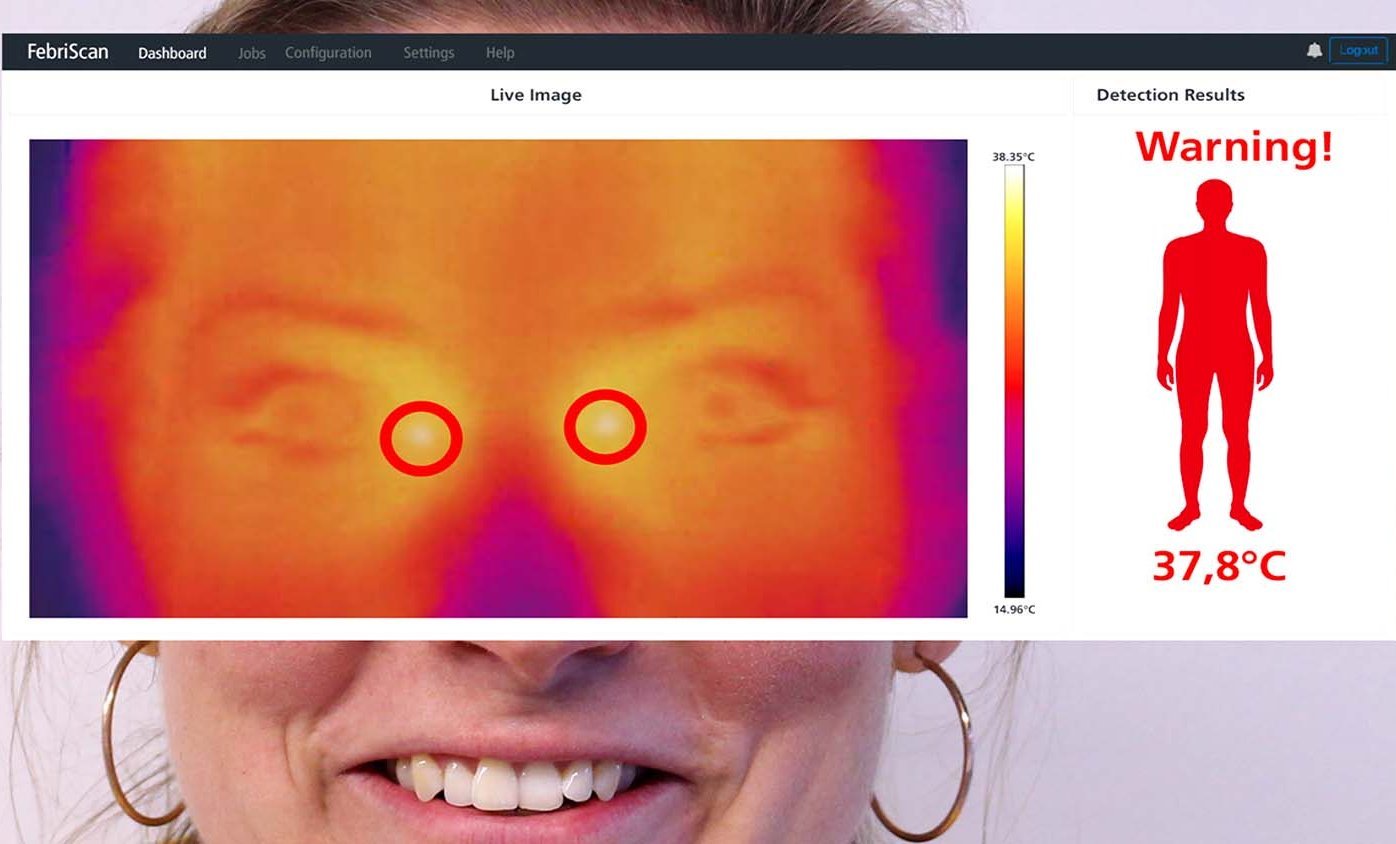1396x844 pixels.
Task: Open the Help menu
Action: click(500, 53)
